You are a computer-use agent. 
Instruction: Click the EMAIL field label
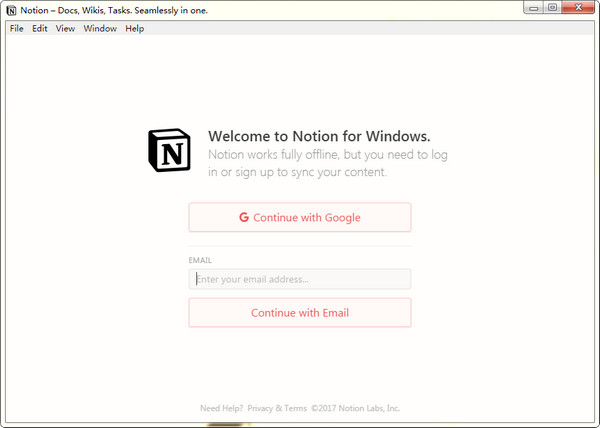200,260
